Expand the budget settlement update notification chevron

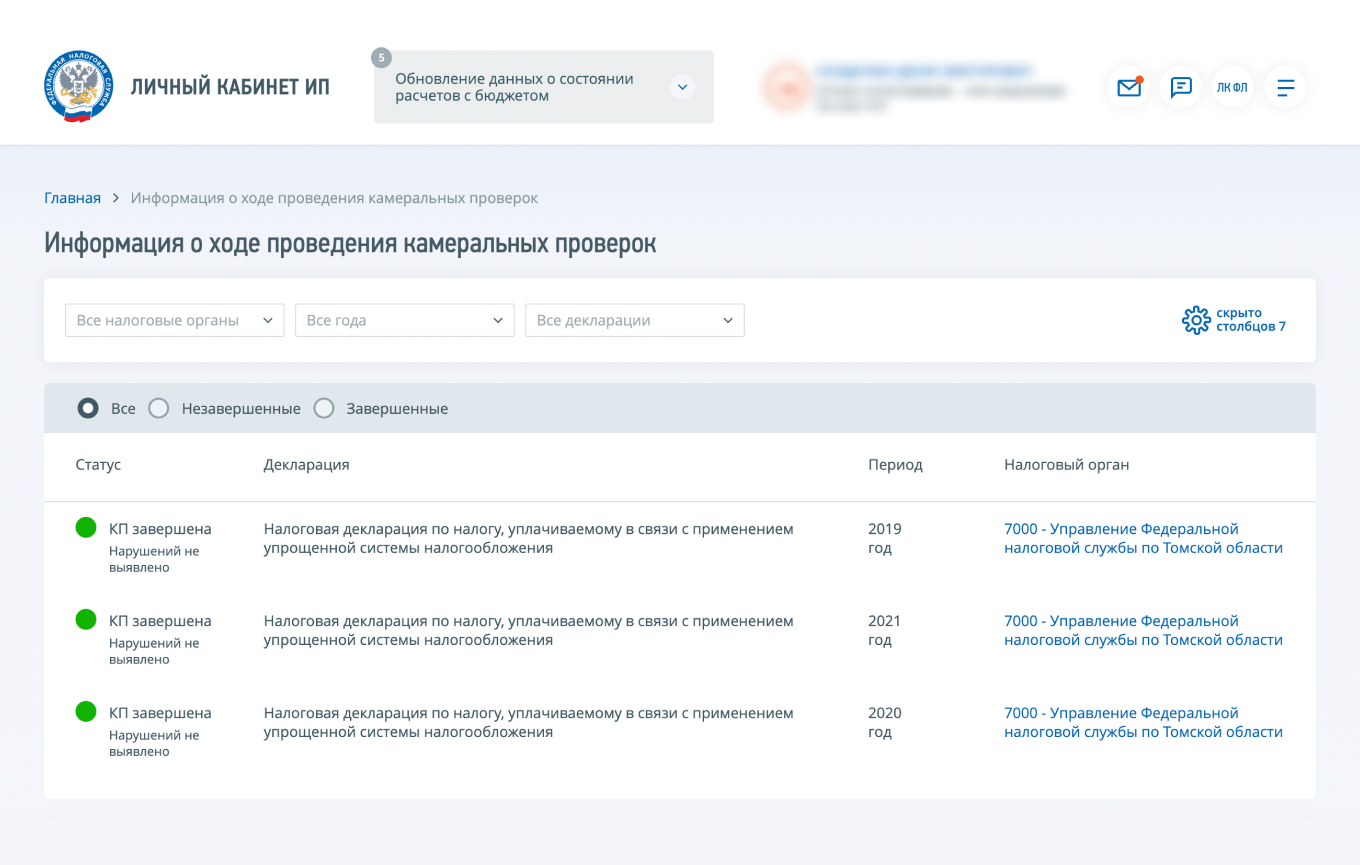682,87
